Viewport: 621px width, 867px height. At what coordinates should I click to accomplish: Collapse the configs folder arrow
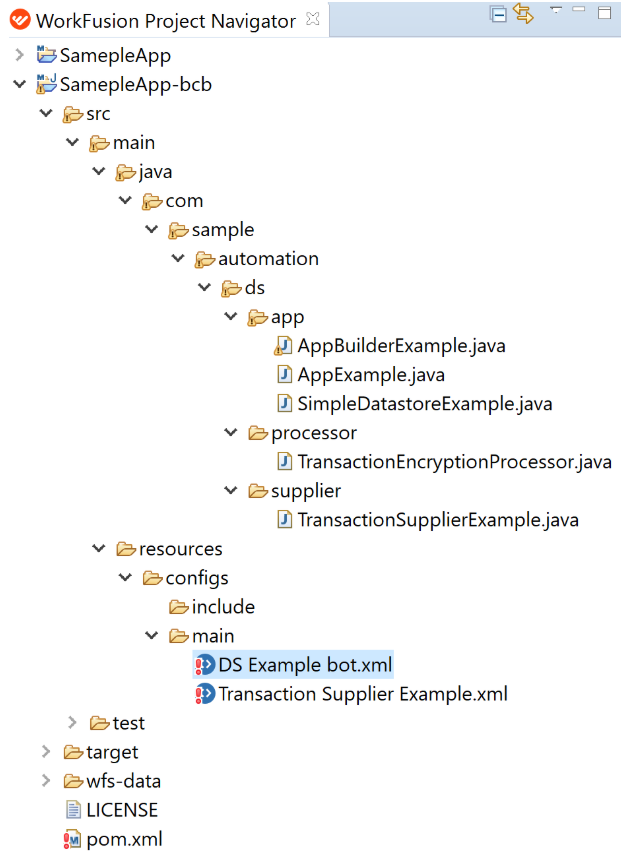(x=126, y=577)
